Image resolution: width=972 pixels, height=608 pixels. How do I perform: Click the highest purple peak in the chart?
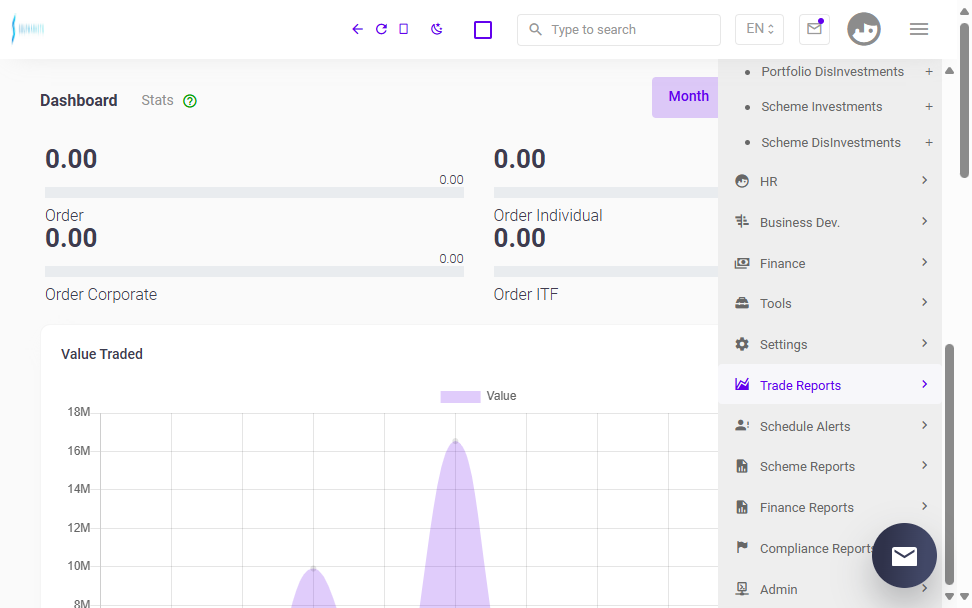456,441
